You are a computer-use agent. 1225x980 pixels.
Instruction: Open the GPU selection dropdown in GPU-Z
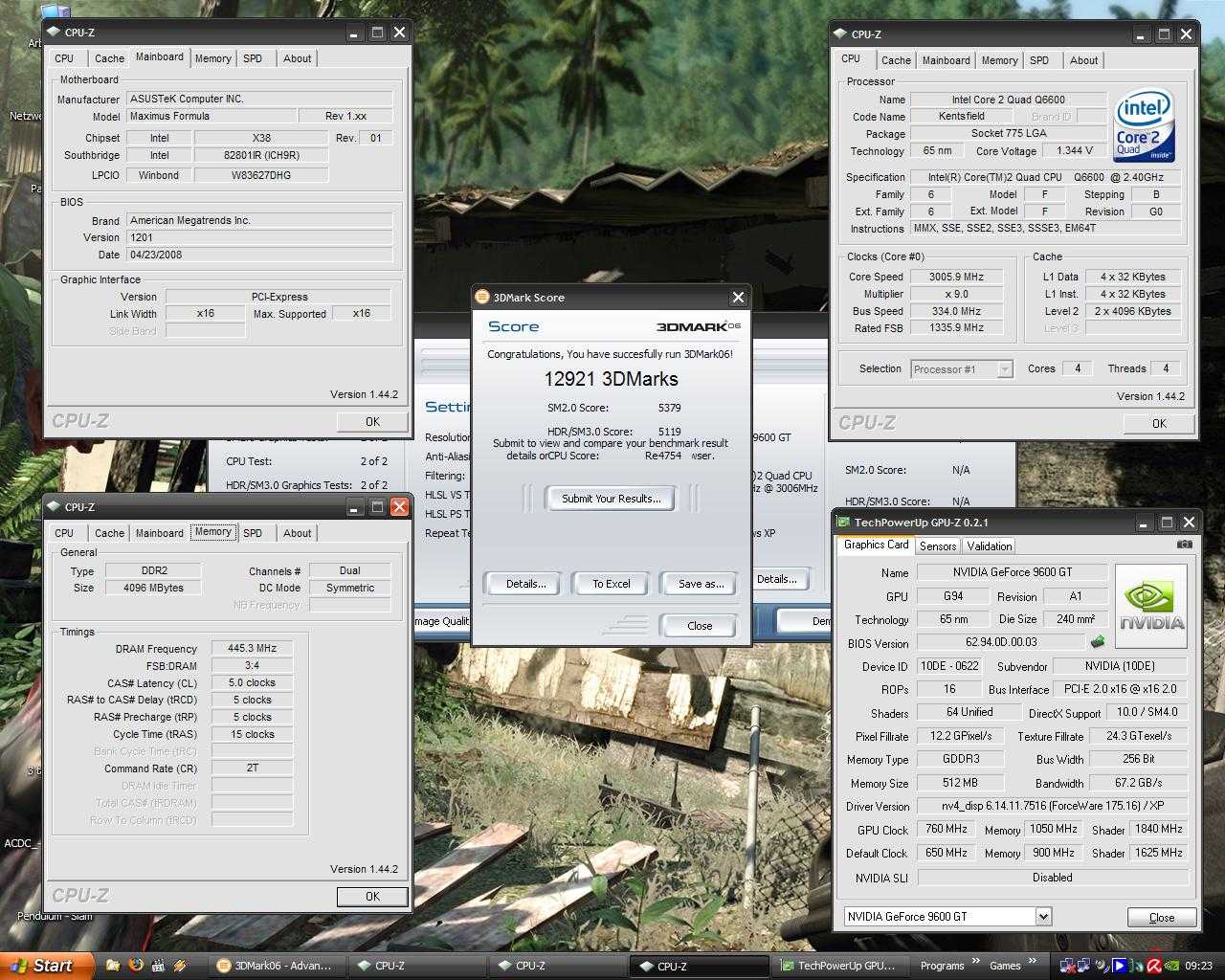(x=1043, y=916)
